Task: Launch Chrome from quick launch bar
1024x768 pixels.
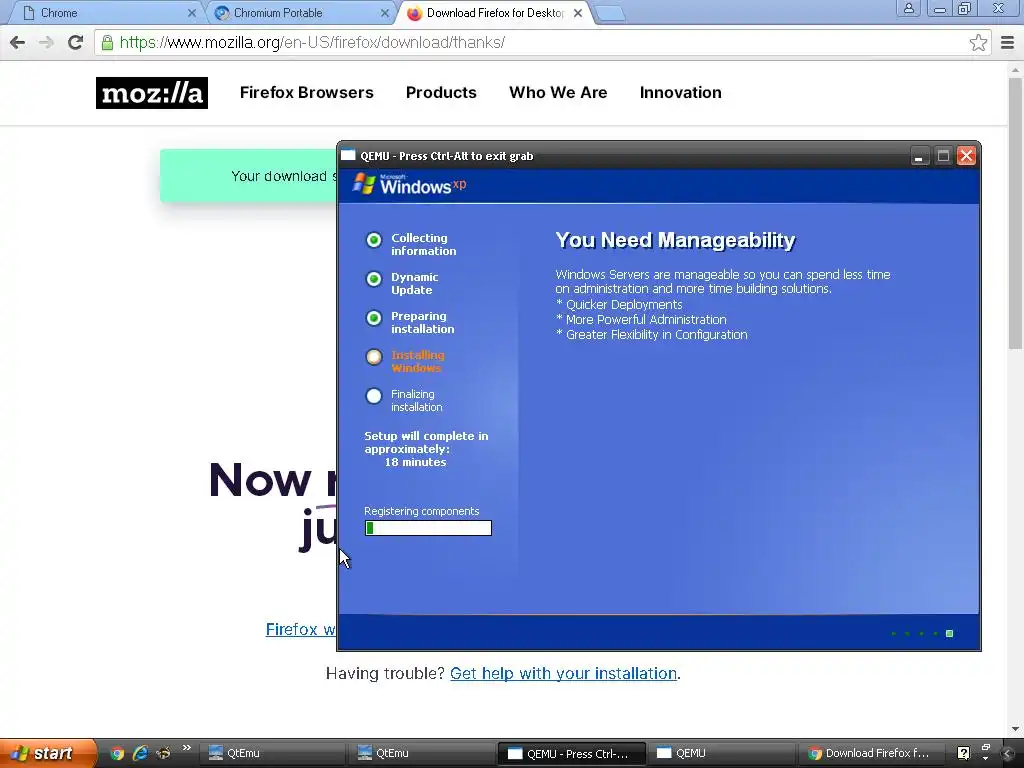Action: 117,753
